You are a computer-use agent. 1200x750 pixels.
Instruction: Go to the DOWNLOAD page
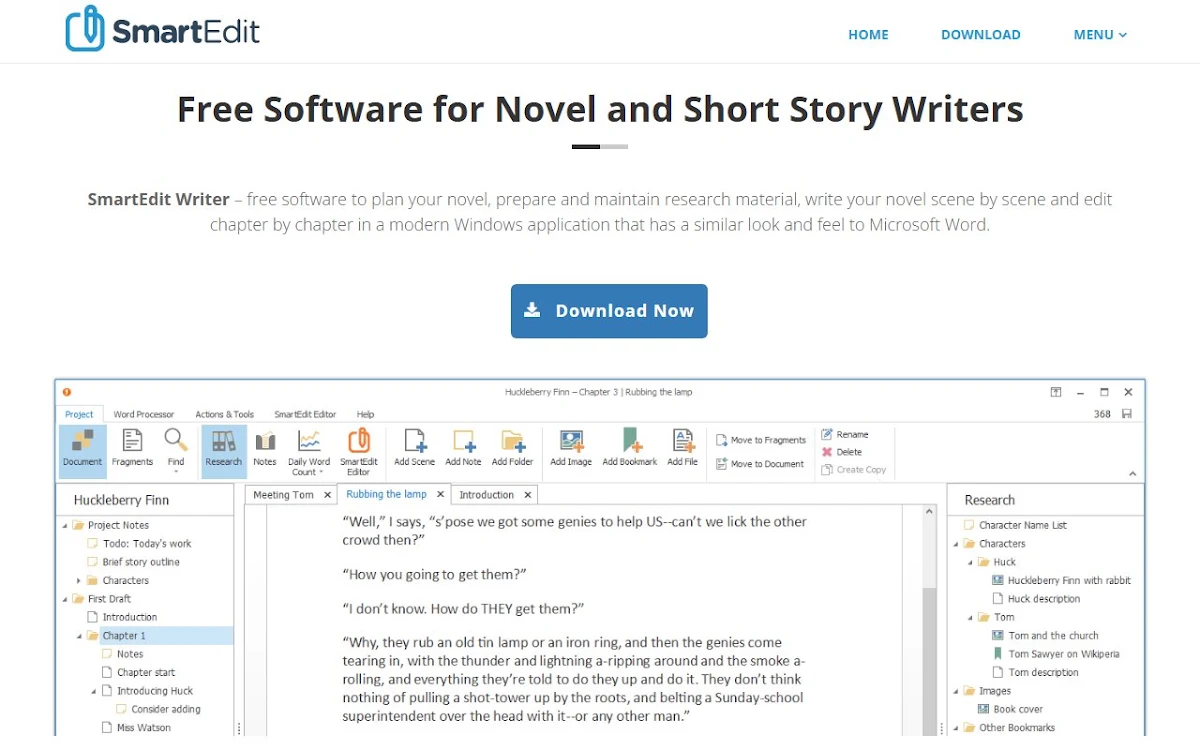pyautogui.click(x=980, y=34)
